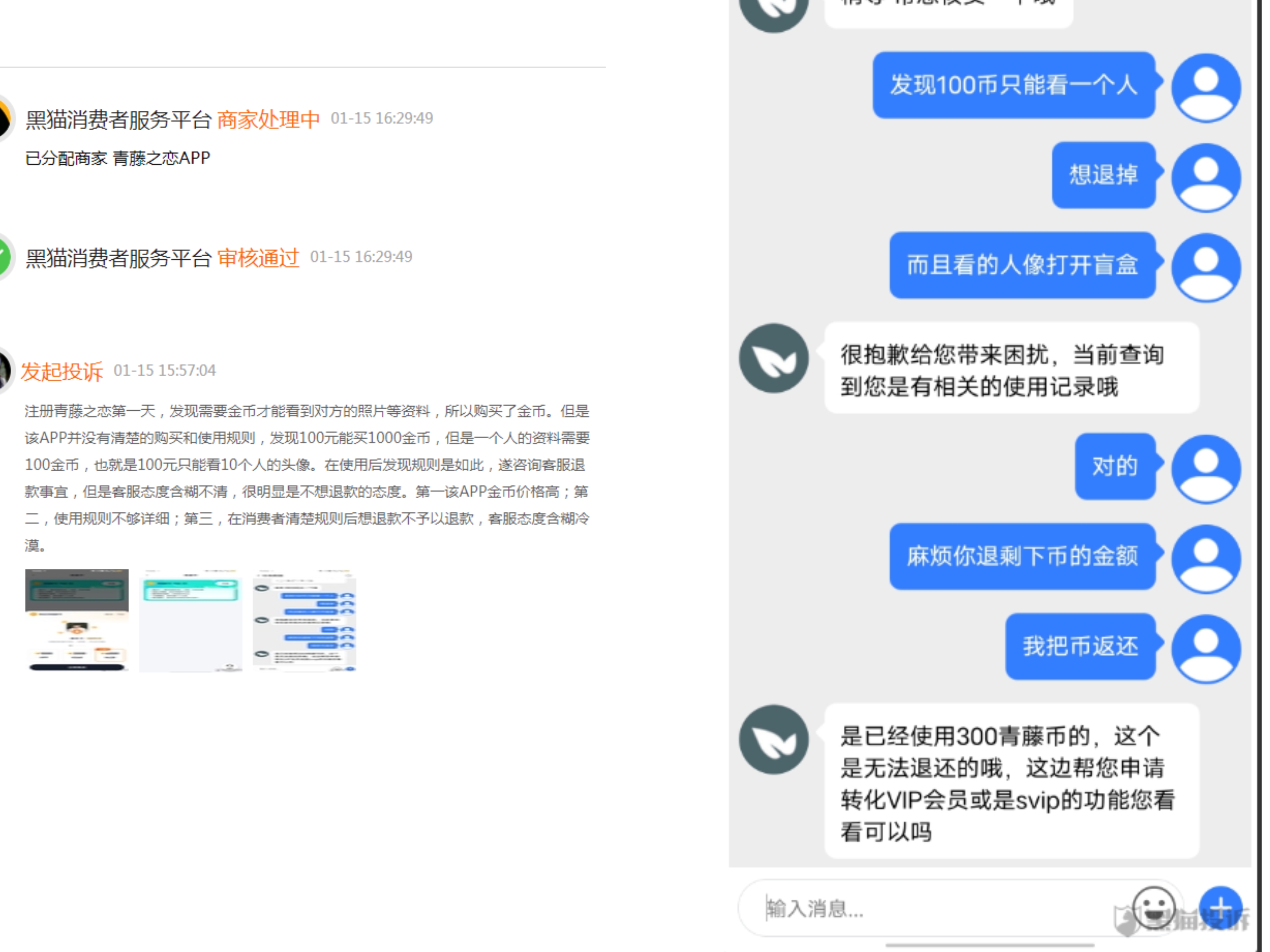Click user avatar beside 想退掉 message
Screen dimensions: 1270x952
[x=1206, y=178]
